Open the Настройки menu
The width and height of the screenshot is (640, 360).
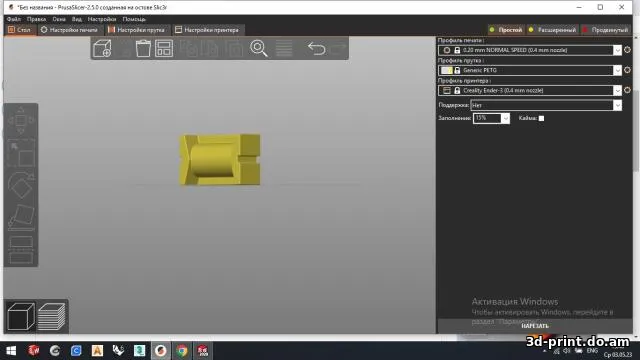click(x=102, y=19)
